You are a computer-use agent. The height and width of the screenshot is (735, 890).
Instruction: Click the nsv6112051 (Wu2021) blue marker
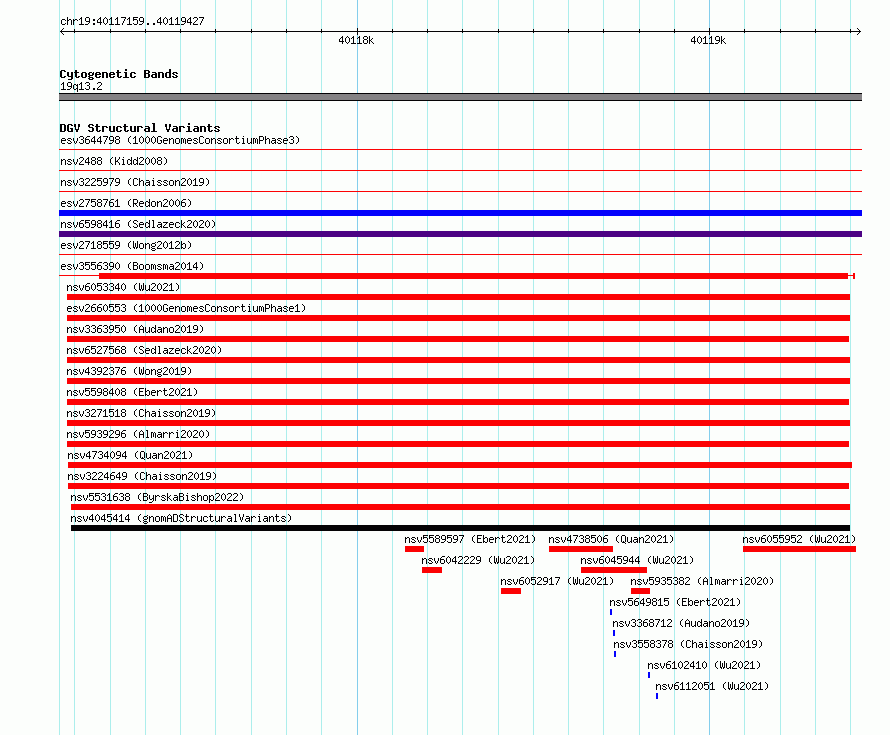point(657,696)
